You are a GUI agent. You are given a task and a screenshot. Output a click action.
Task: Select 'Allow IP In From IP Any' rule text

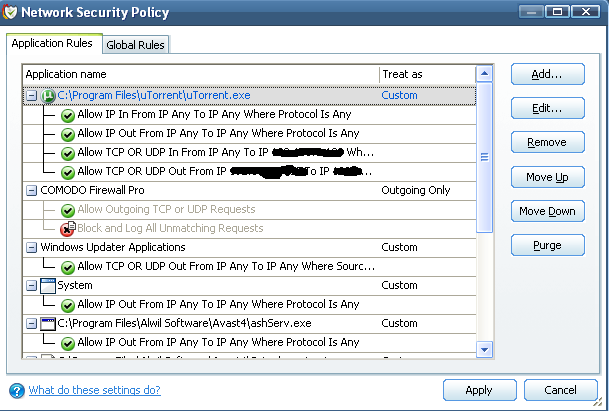click(214, 114)
